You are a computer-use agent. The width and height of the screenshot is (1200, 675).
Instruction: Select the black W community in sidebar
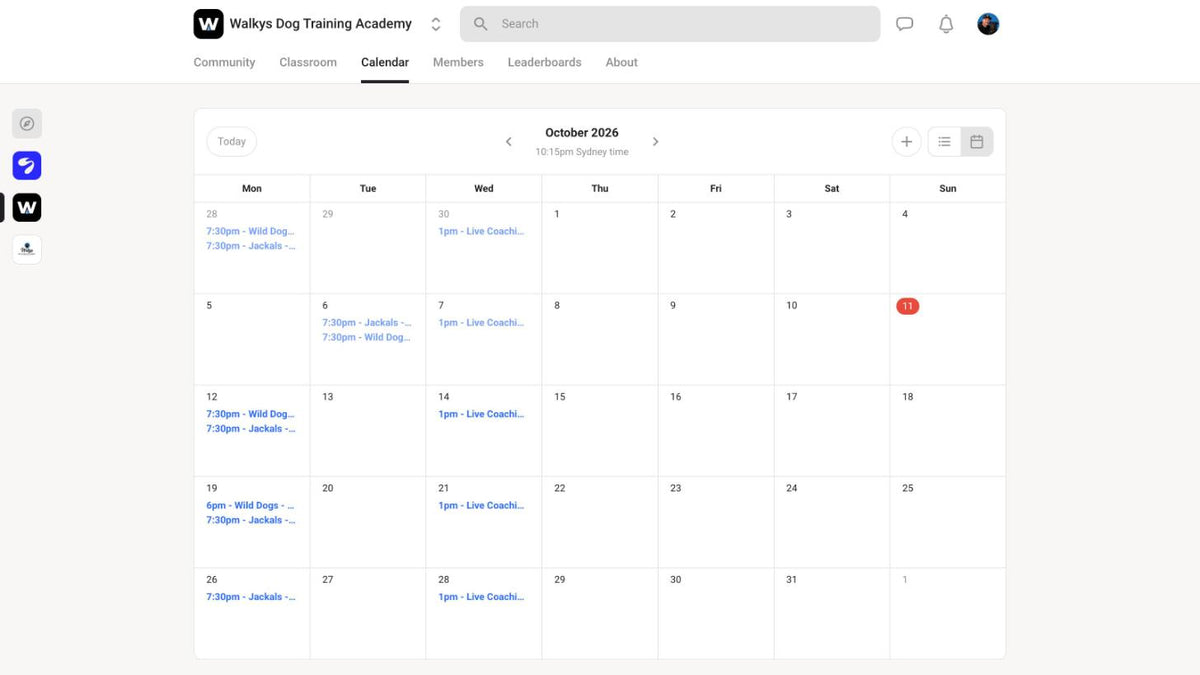(27, 207)
